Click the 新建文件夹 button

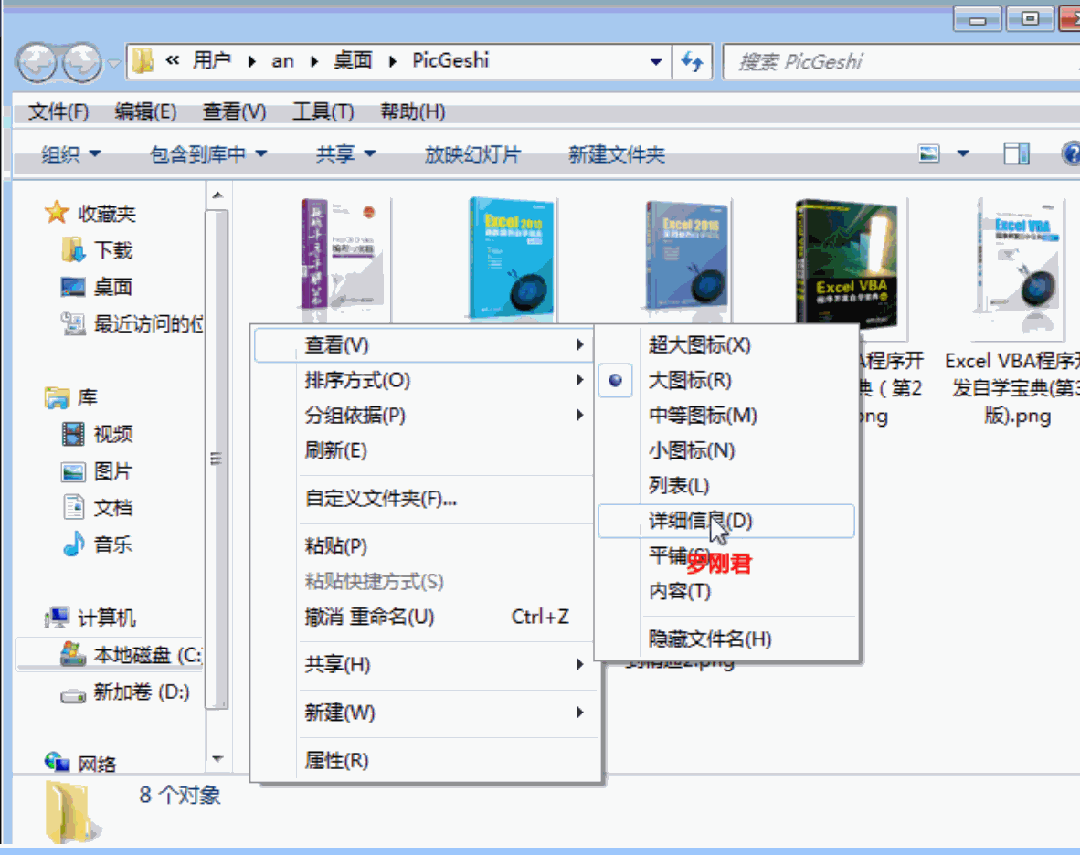616,154
